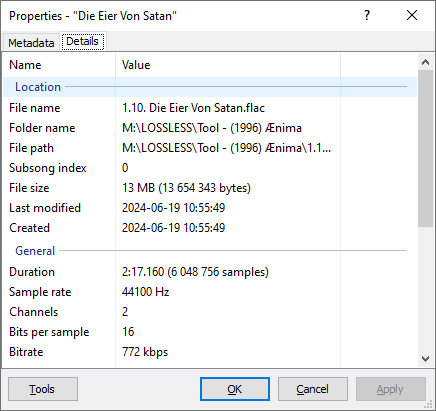Select the File name row
Image resolution: width=436 pixels, height=411 pixels.
(x=210, y=108)
